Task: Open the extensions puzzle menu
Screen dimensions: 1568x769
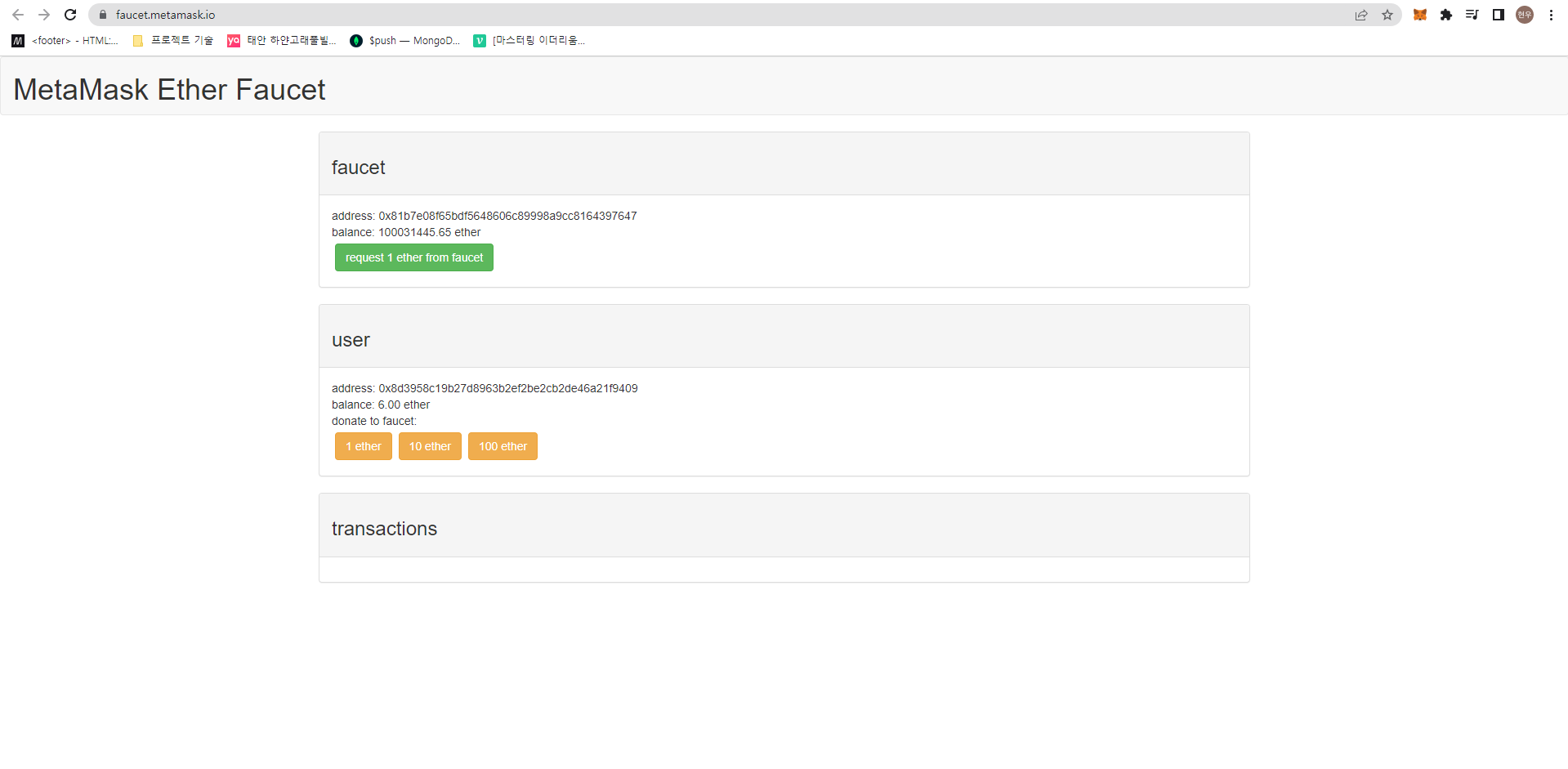Action: [x=1446, y=15]
